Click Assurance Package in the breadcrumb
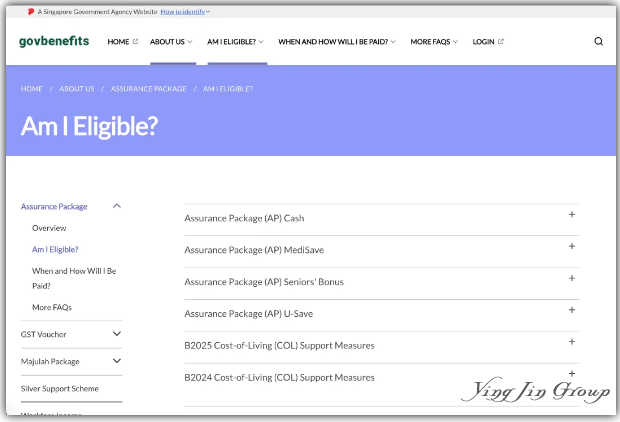Viewport: 620px width, 422px height. 148,89
